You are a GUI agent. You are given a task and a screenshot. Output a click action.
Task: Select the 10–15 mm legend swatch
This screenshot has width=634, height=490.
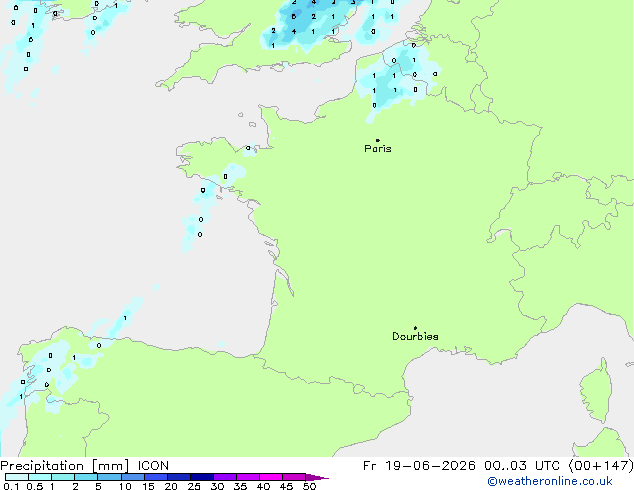(132, 477)
